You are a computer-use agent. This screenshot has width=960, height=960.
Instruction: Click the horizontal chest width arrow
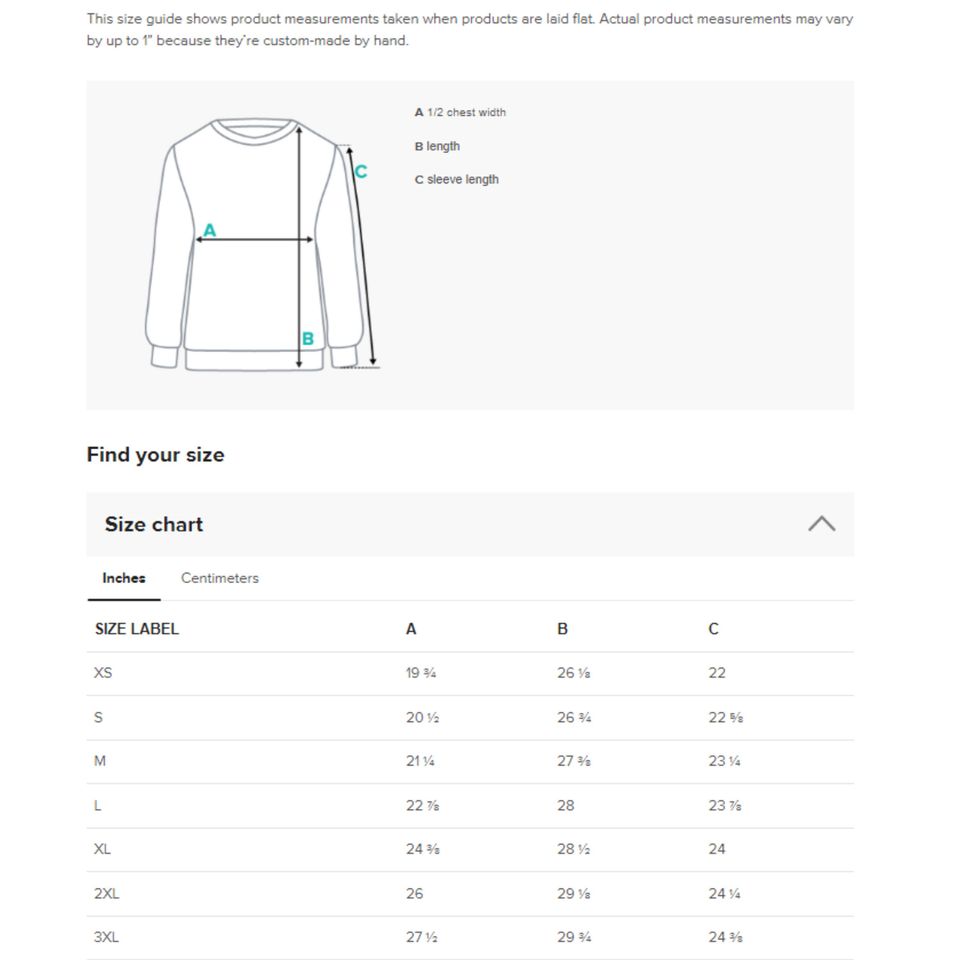click(x=255, y=240)
